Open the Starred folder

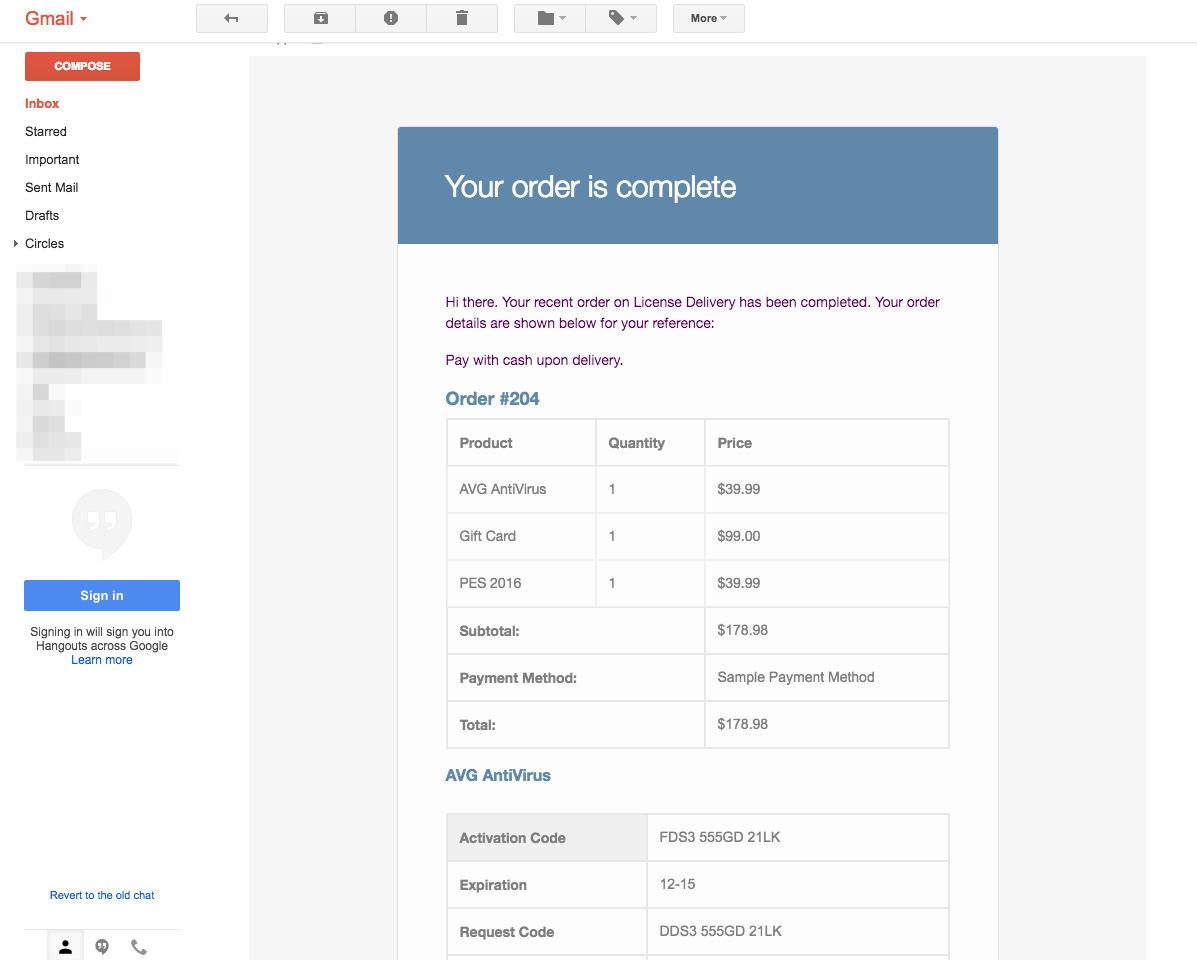[46, 132]
